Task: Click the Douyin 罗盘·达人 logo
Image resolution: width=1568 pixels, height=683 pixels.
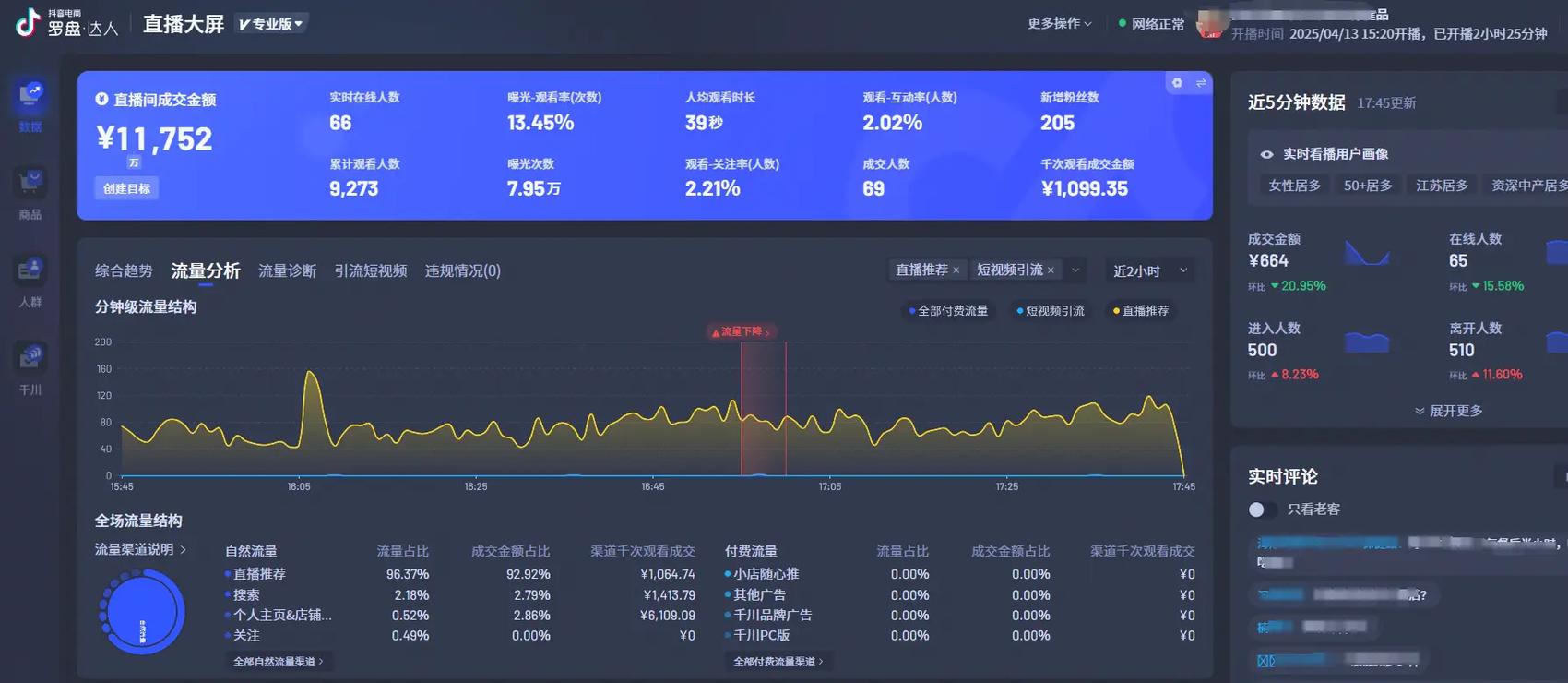Action: click(66, 23)
